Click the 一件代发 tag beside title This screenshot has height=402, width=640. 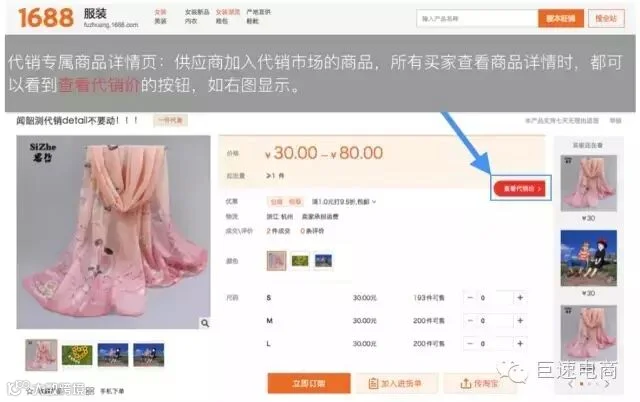point(171,120)
